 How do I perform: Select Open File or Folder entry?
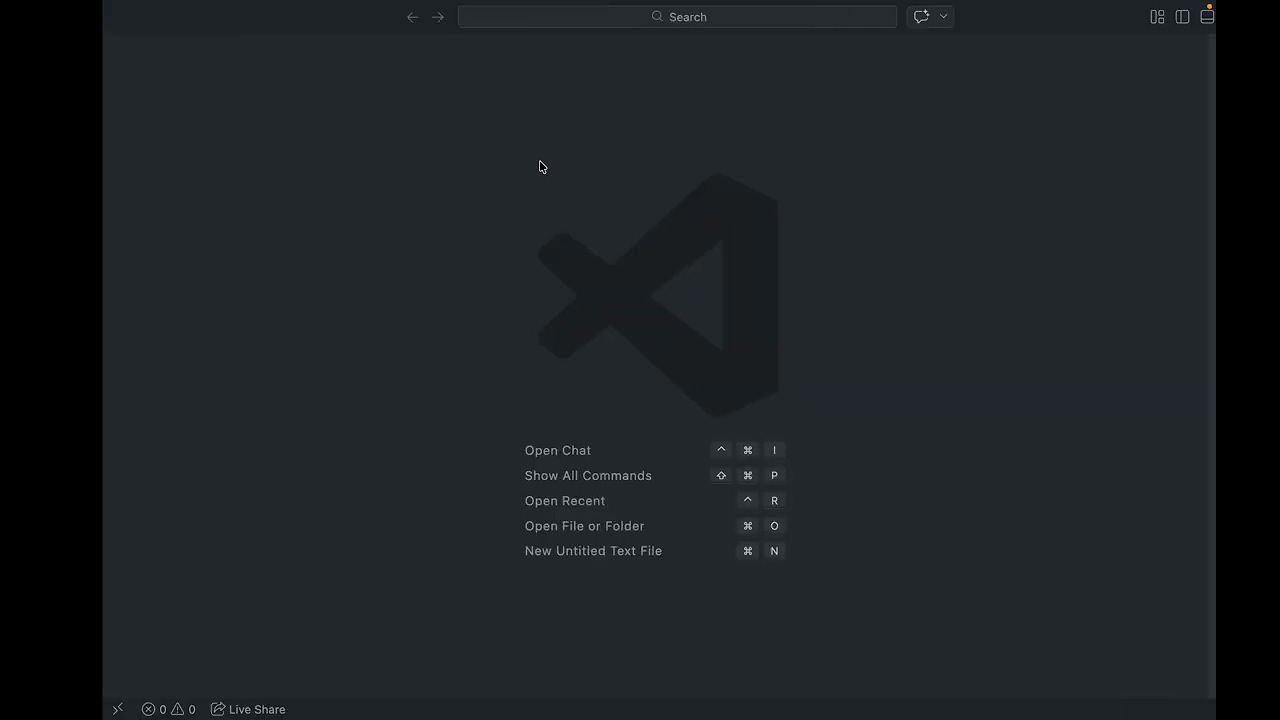[585, 526]
